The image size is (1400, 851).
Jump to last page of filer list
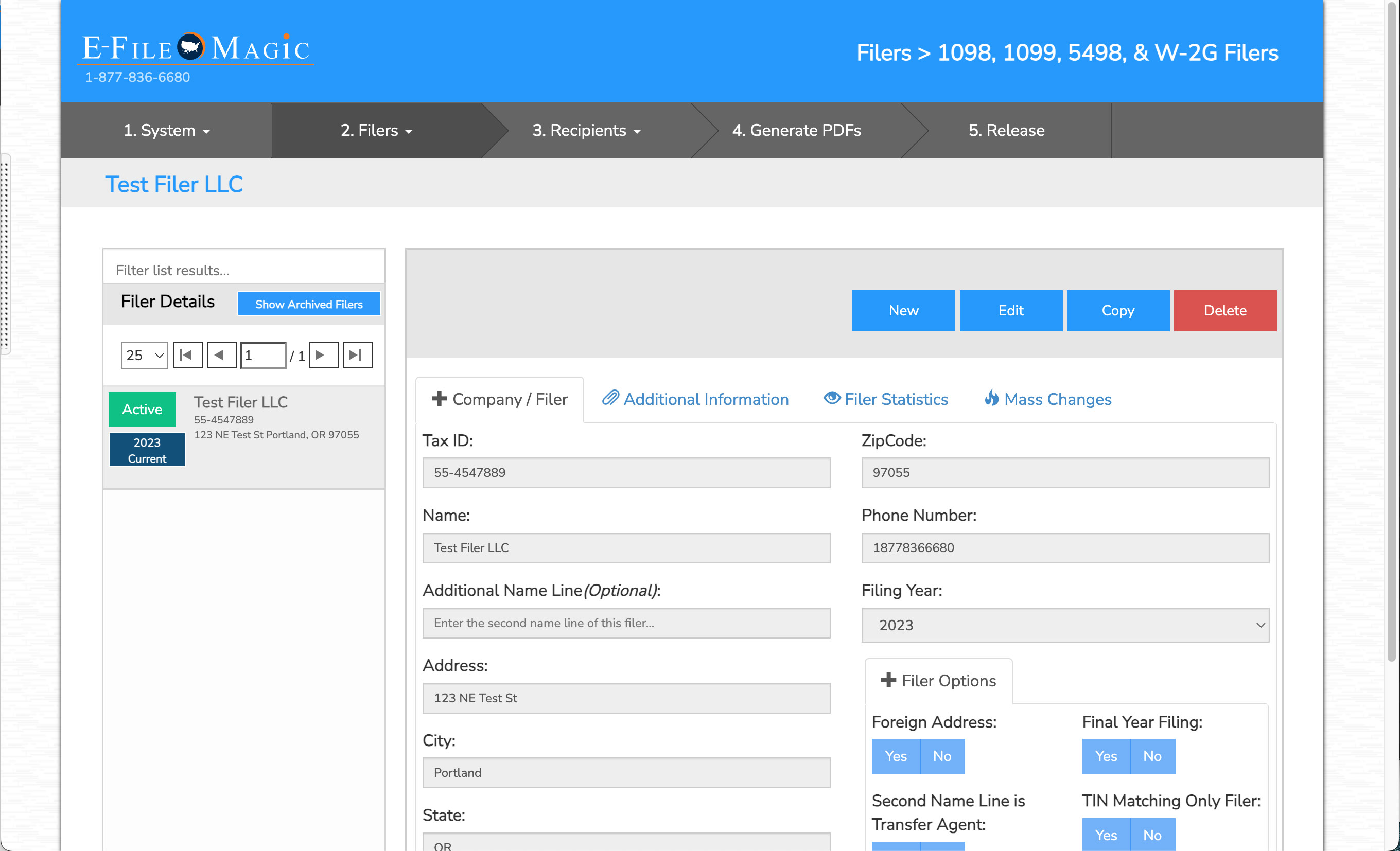click(357, 355)
